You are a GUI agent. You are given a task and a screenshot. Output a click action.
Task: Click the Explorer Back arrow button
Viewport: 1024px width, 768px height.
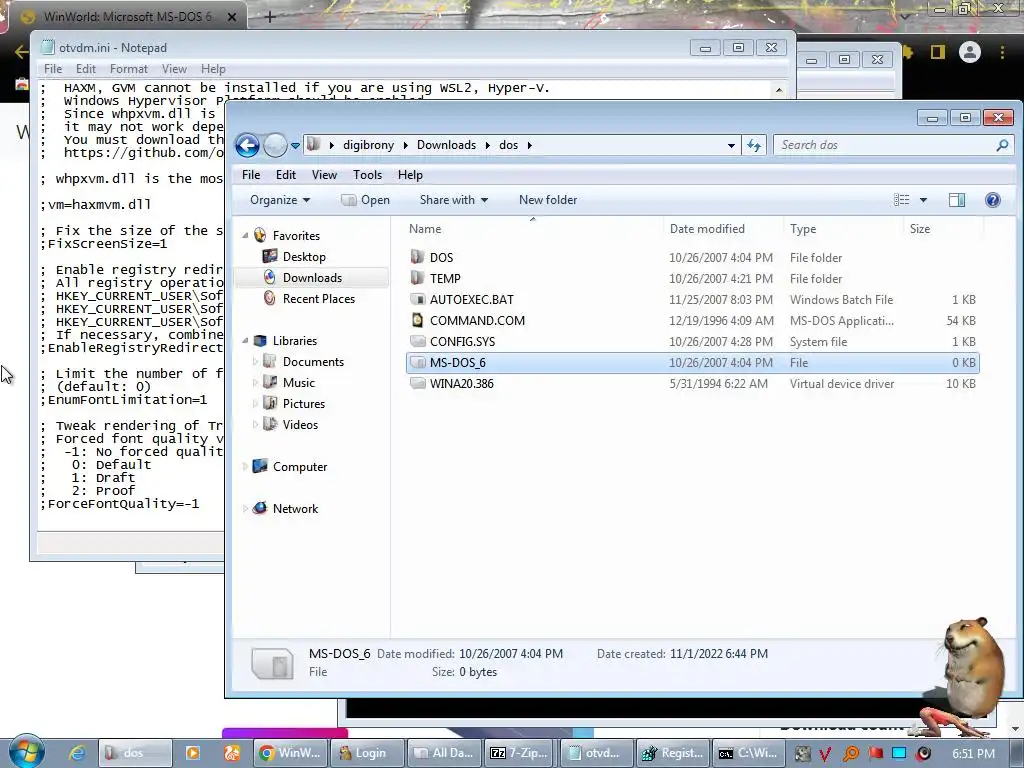click(248, 145)
